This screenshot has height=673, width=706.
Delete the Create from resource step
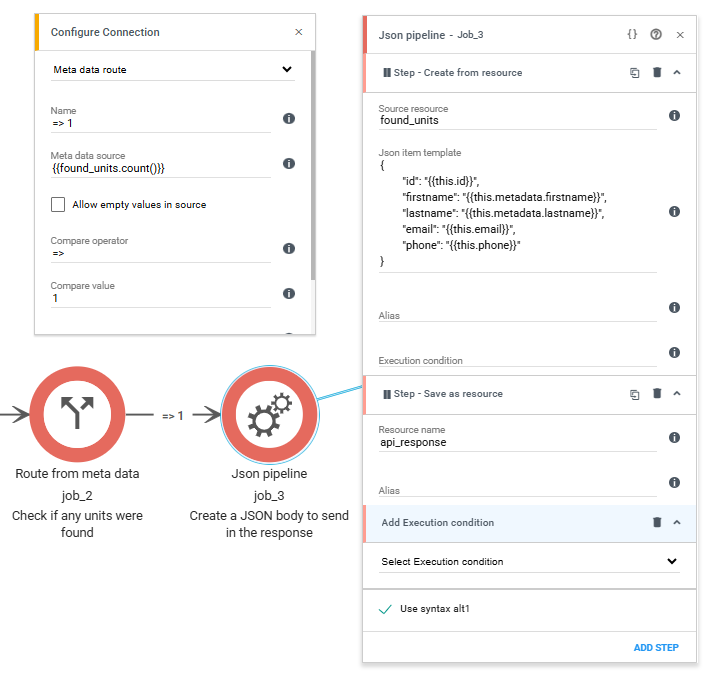point(657,72)
